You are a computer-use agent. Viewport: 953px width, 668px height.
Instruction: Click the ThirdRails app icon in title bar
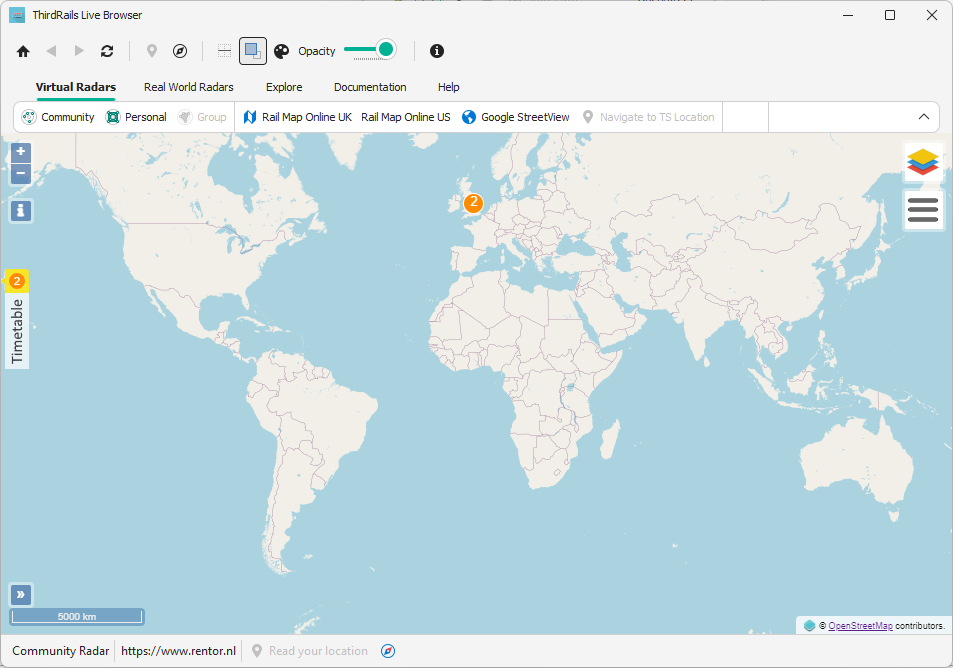coord(17,15)
